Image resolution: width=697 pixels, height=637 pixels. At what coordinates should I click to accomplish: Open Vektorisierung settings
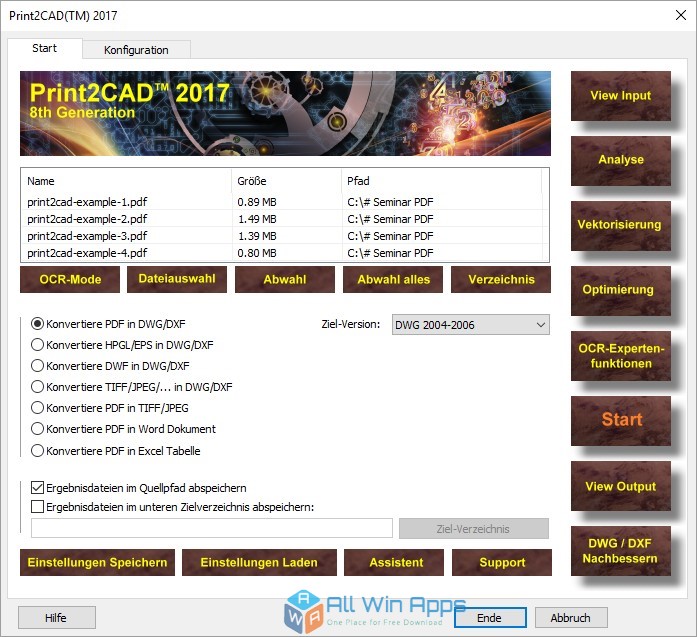[621, 225]
